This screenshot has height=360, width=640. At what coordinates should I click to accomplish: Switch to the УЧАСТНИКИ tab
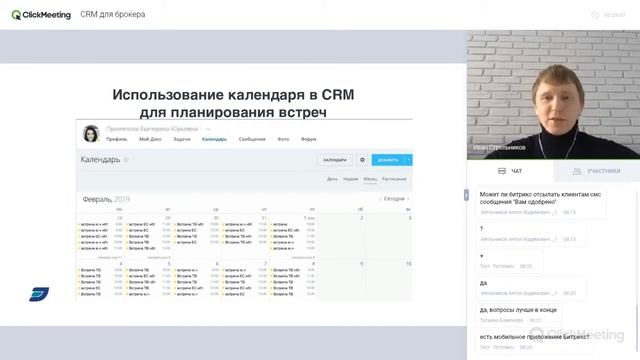[597, 171]
